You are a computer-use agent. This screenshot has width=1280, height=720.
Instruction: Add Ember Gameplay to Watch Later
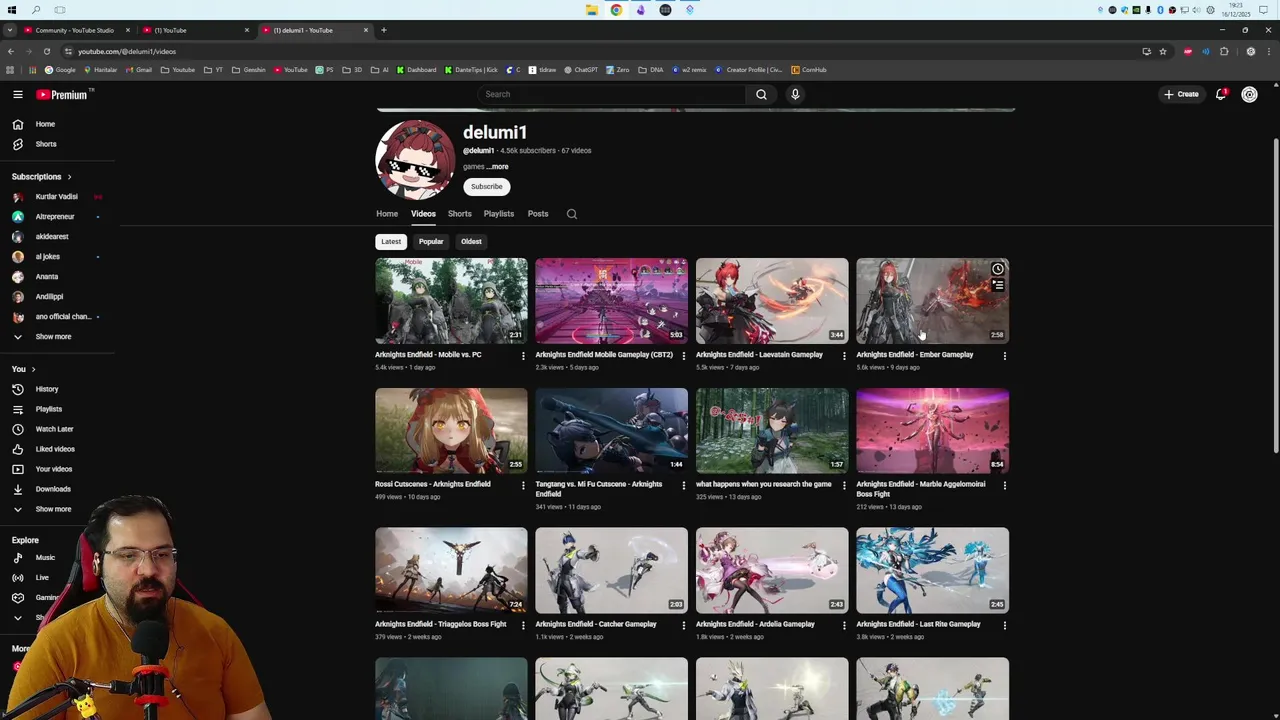tap(997, 269)
